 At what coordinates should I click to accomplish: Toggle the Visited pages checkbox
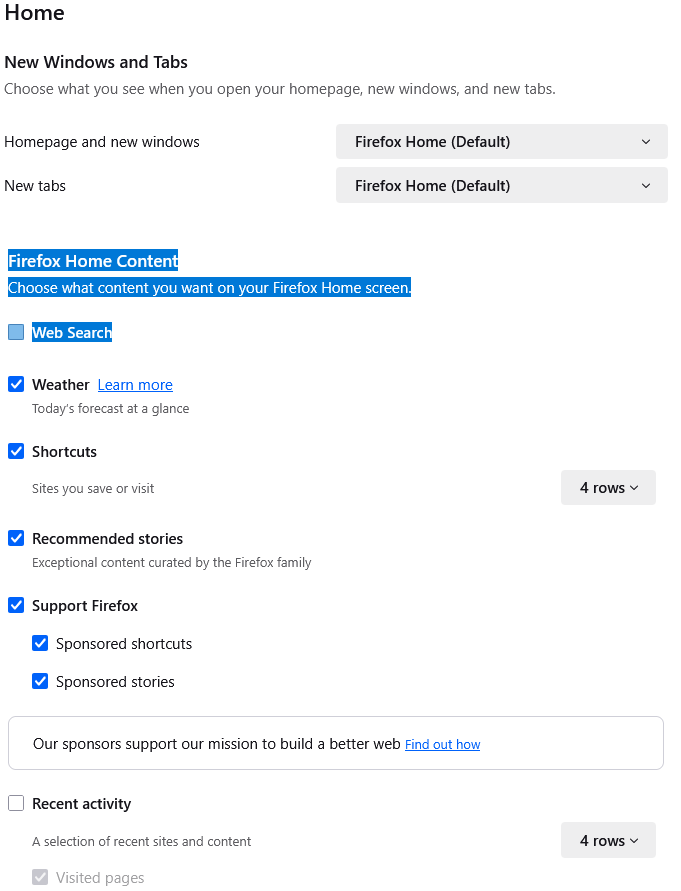(40, 878)
